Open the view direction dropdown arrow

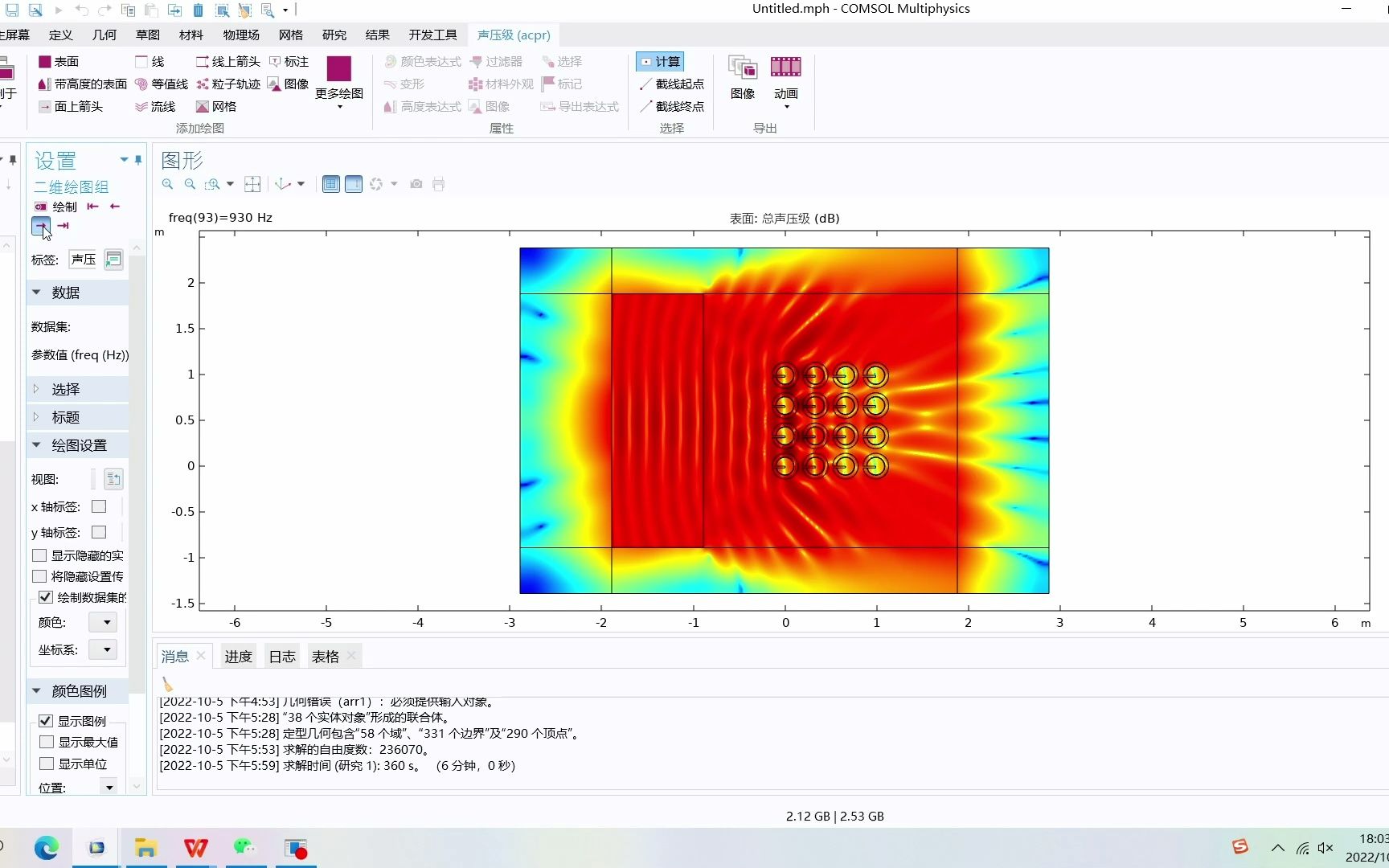click(301, 184)
